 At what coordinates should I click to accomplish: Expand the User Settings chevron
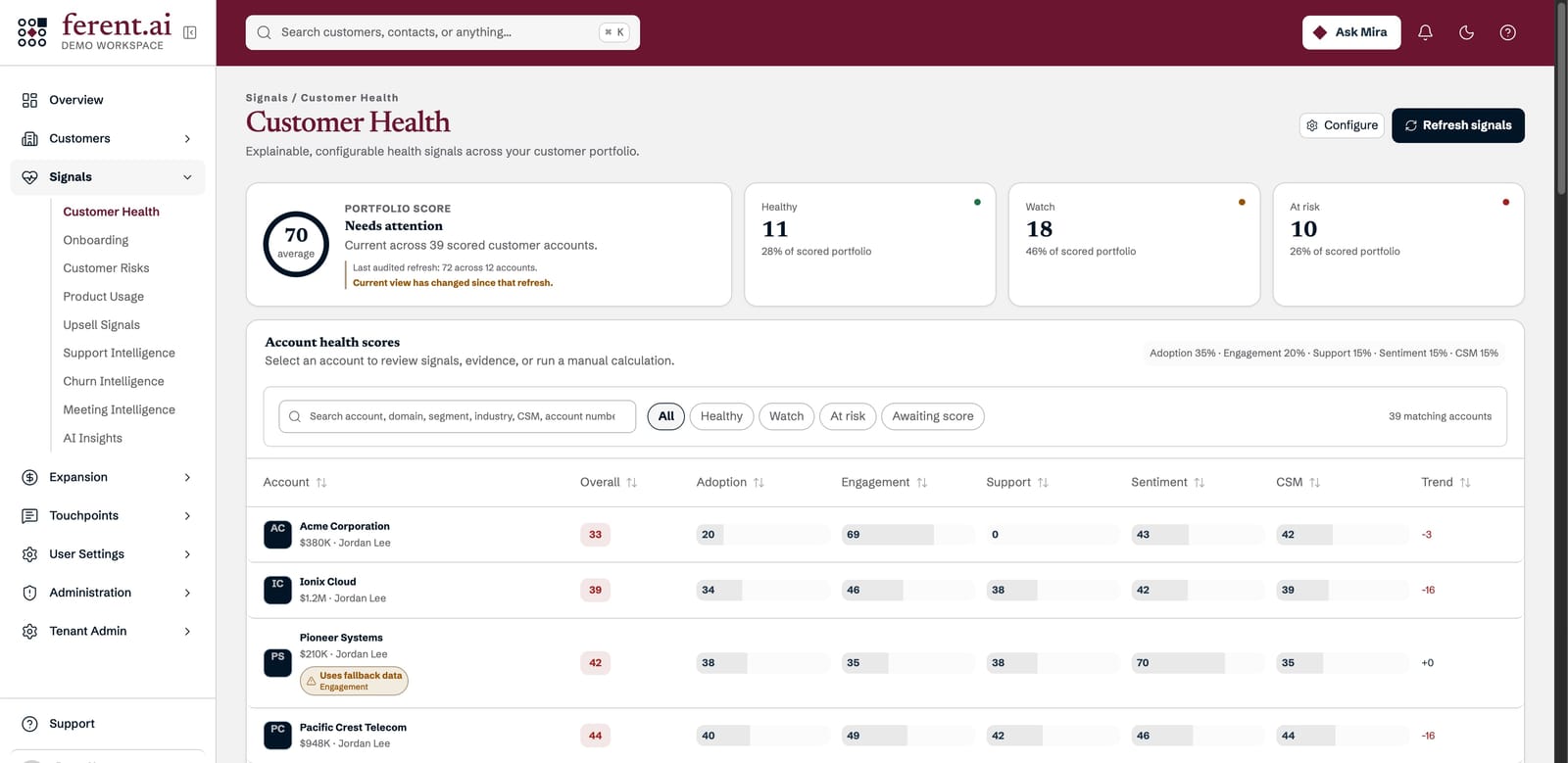187,554
